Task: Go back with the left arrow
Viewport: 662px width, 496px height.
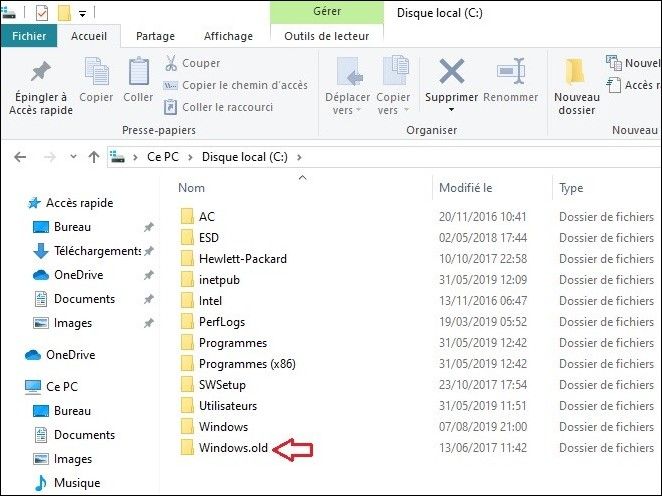Action: [20, 157]
